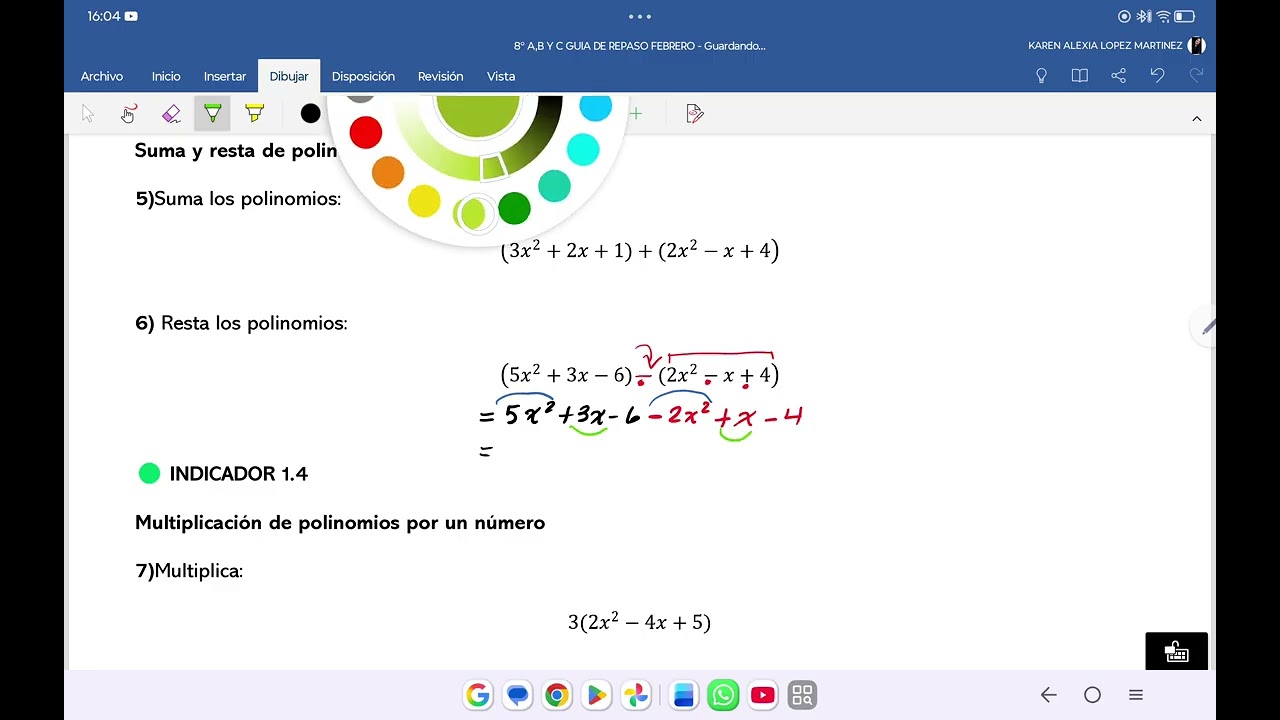Viewport: 1280px width, 720px height.
Task: Click the heading 'INDICADOR 1.4'
Action: pos(238,474)
